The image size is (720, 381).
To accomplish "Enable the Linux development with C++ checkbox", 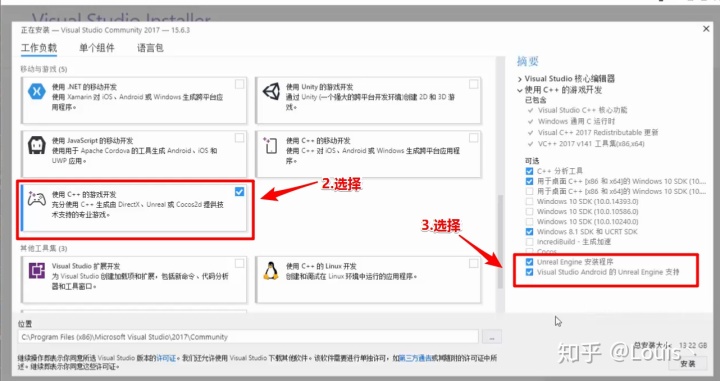I will click(473, 263).
